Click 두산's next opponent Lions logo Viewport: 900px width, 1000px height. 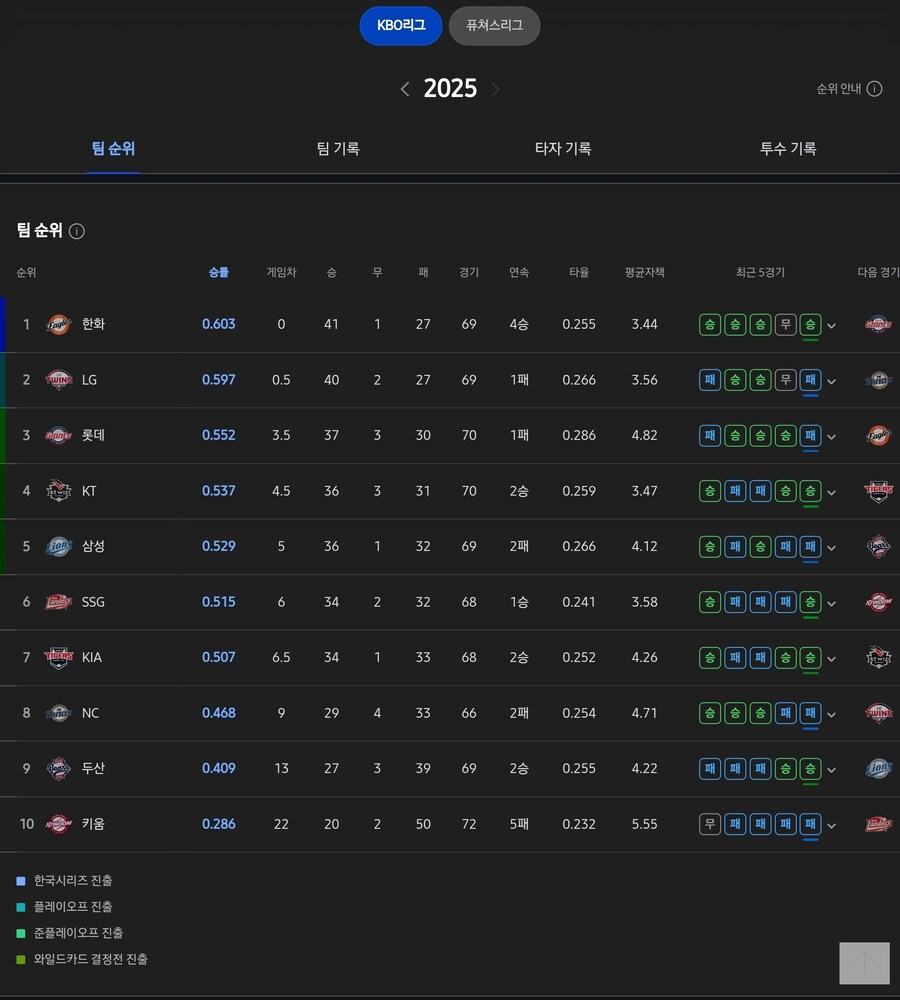[878, 768]
